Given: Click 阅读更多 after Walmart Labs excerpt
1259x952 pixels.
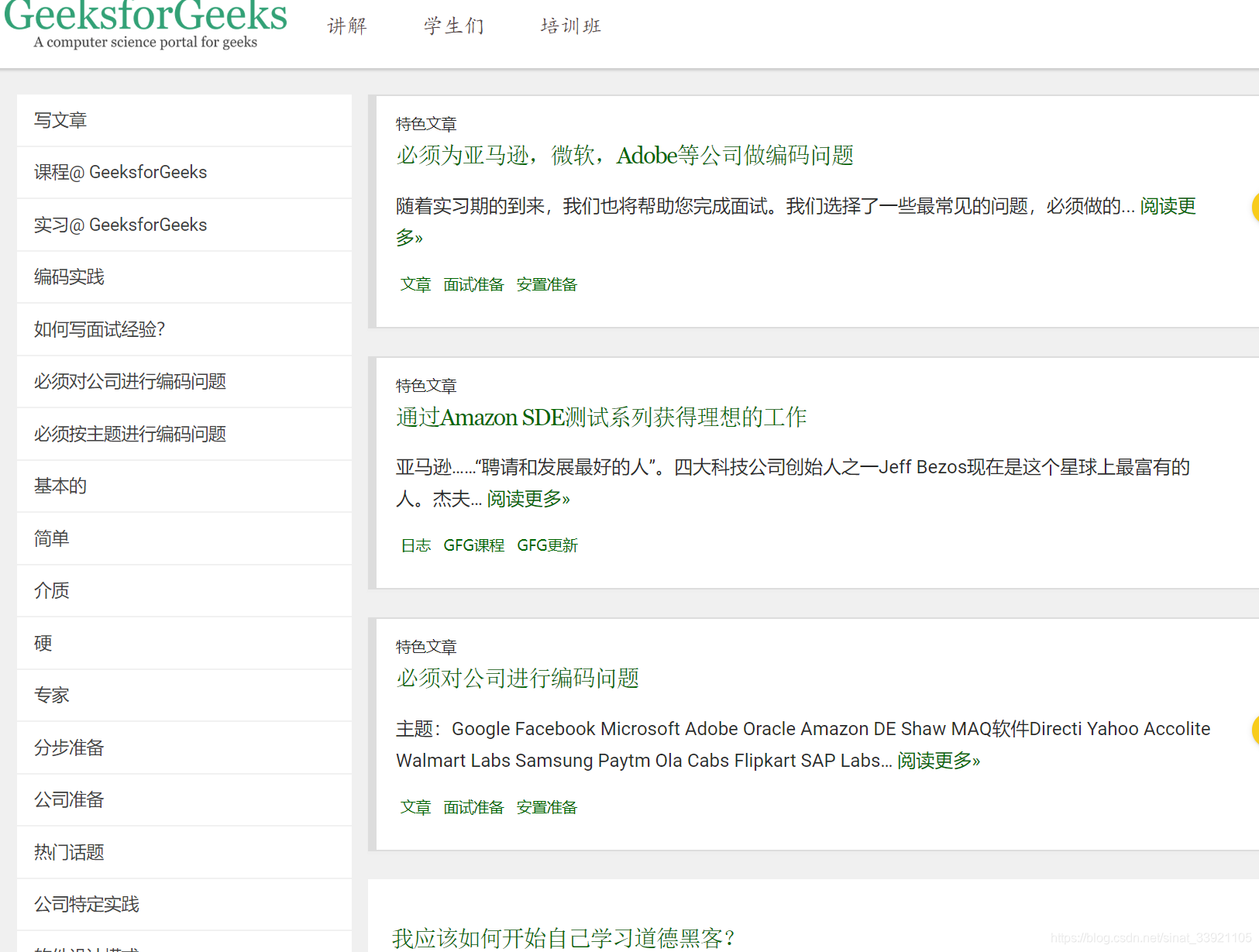Looking at the screenshot, I should click(x=938, y=761).
